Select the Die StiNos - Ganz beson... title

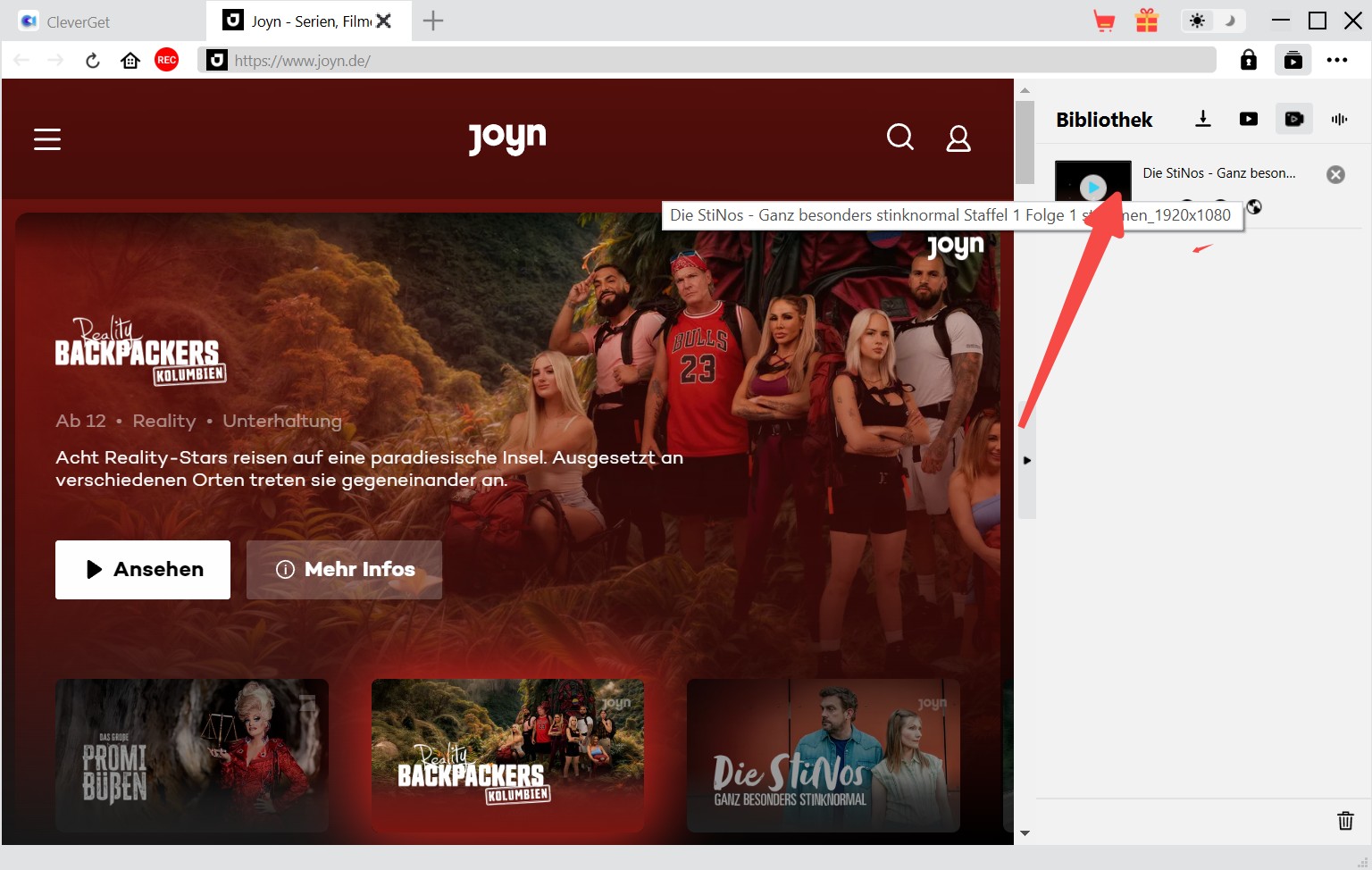(x=1219, y=173)
